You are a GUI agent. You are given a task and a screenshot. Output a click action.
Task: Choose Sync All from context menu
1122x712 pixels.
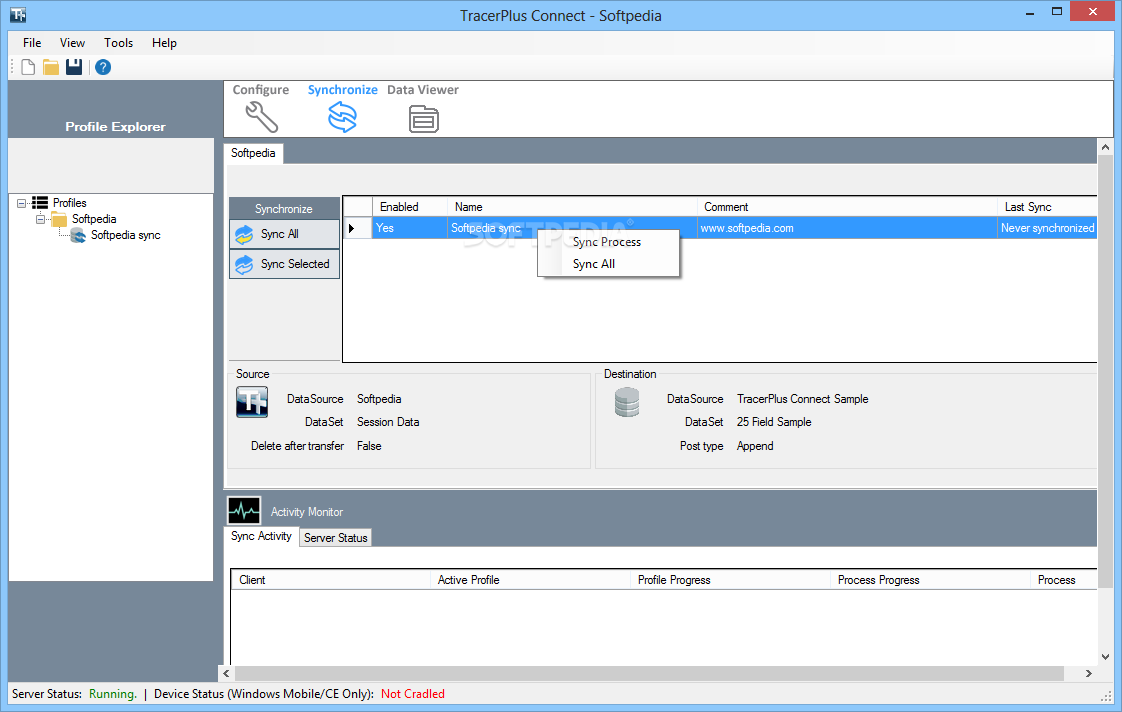click(594, 264)
